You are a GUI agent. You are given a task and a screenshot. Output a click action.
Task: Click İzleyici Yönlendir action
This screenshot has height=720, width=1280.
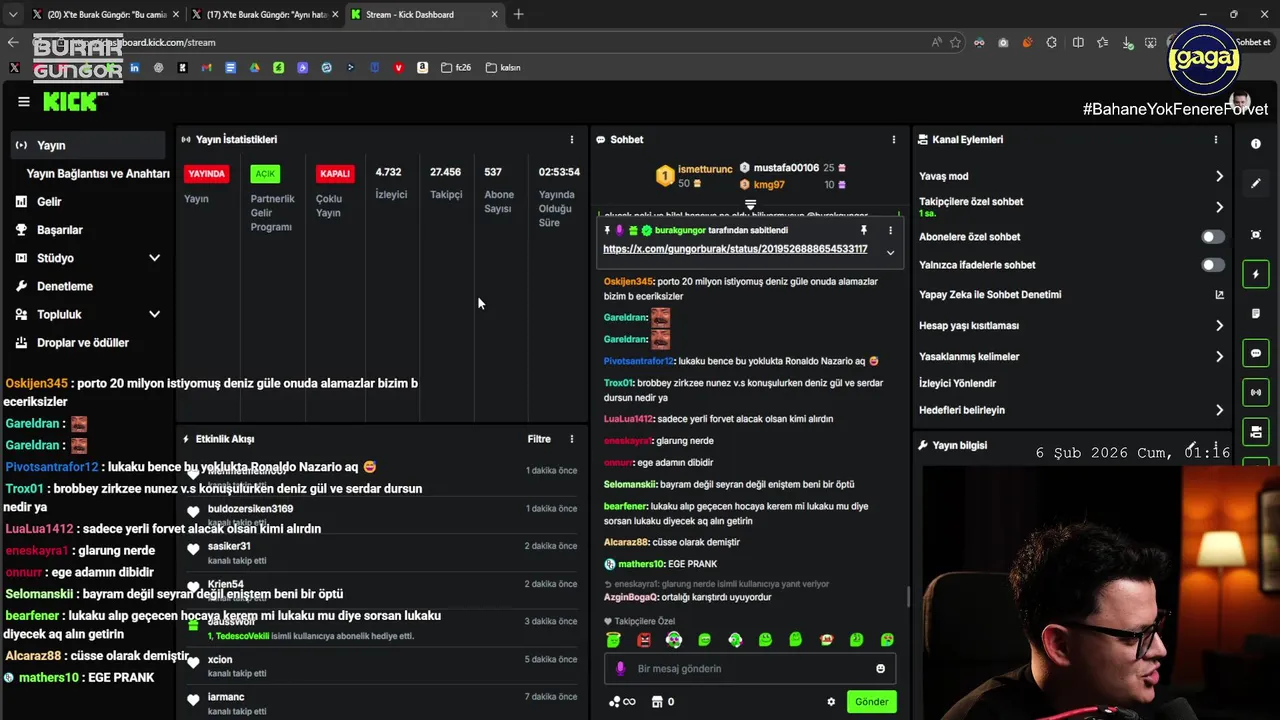pyautogui.click(x=958, y=383)
